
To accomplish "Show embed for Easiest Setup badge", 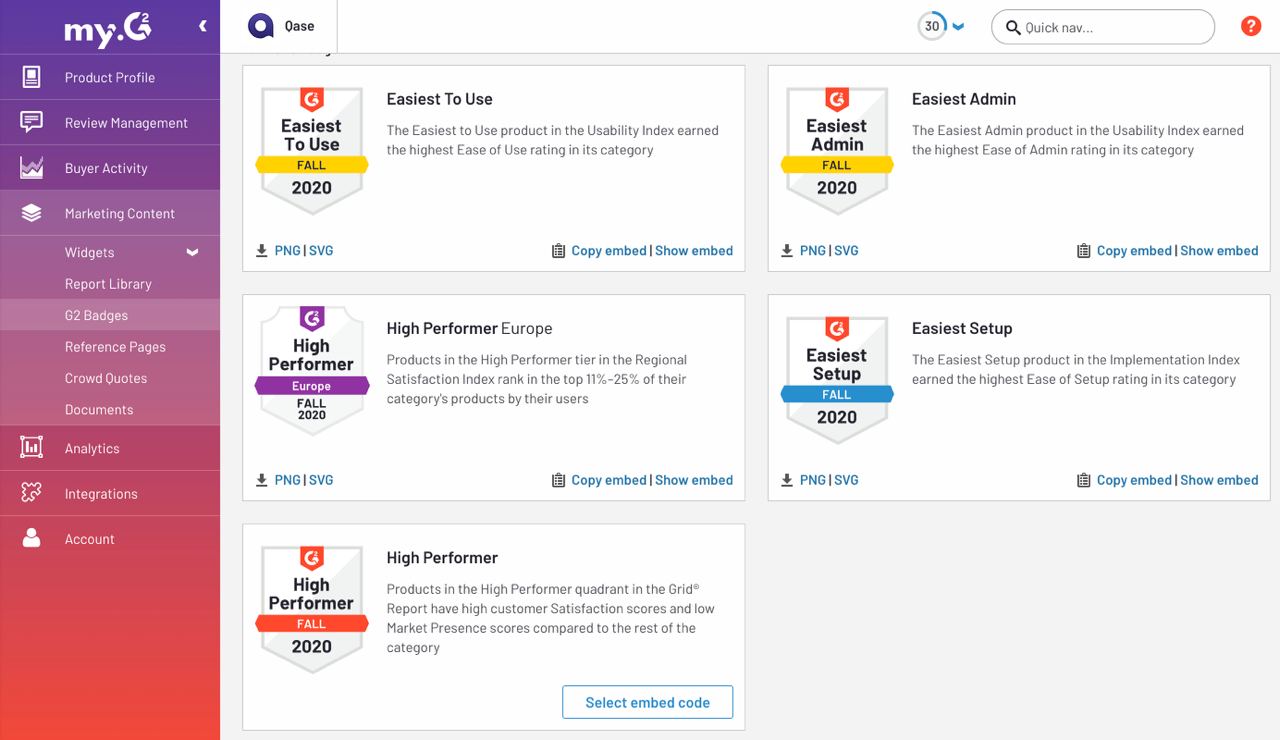I will tap(1219, 480).
